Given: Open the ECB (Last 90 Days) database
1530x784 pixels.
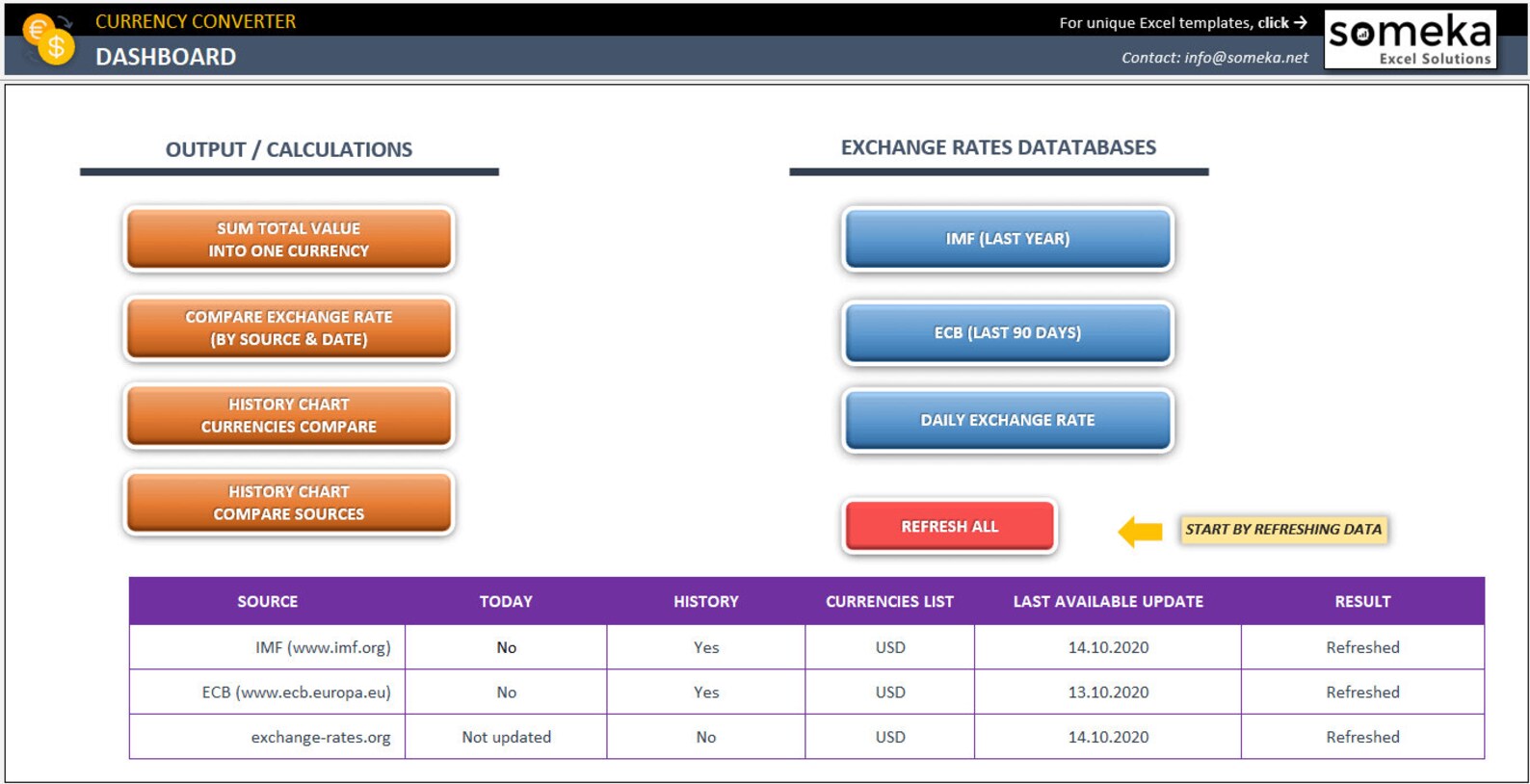Looking at the screenshot, I should click(x=1008, y=332).
